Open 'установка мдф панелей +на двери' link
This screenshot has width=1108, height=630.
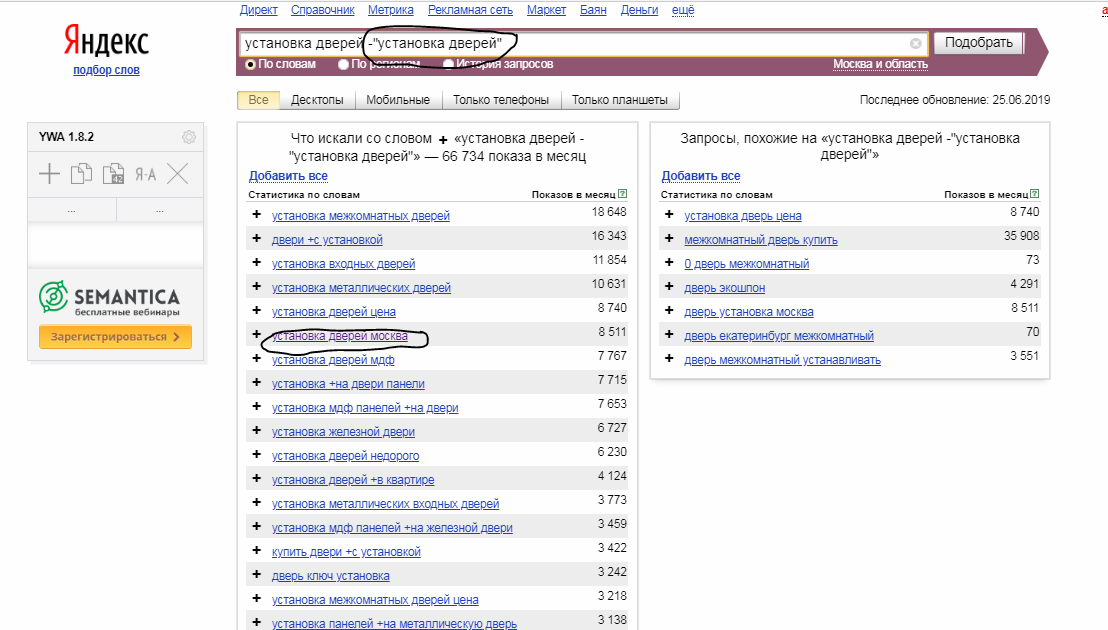tap(365, 408)
